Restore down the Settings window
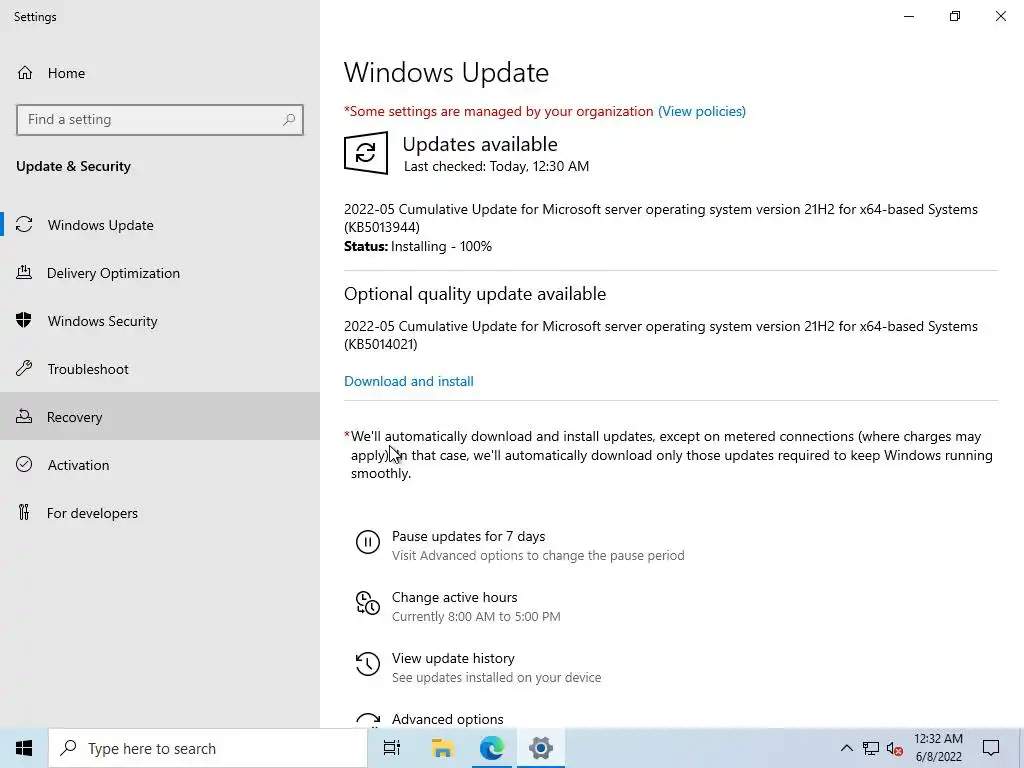 [955, 16]
